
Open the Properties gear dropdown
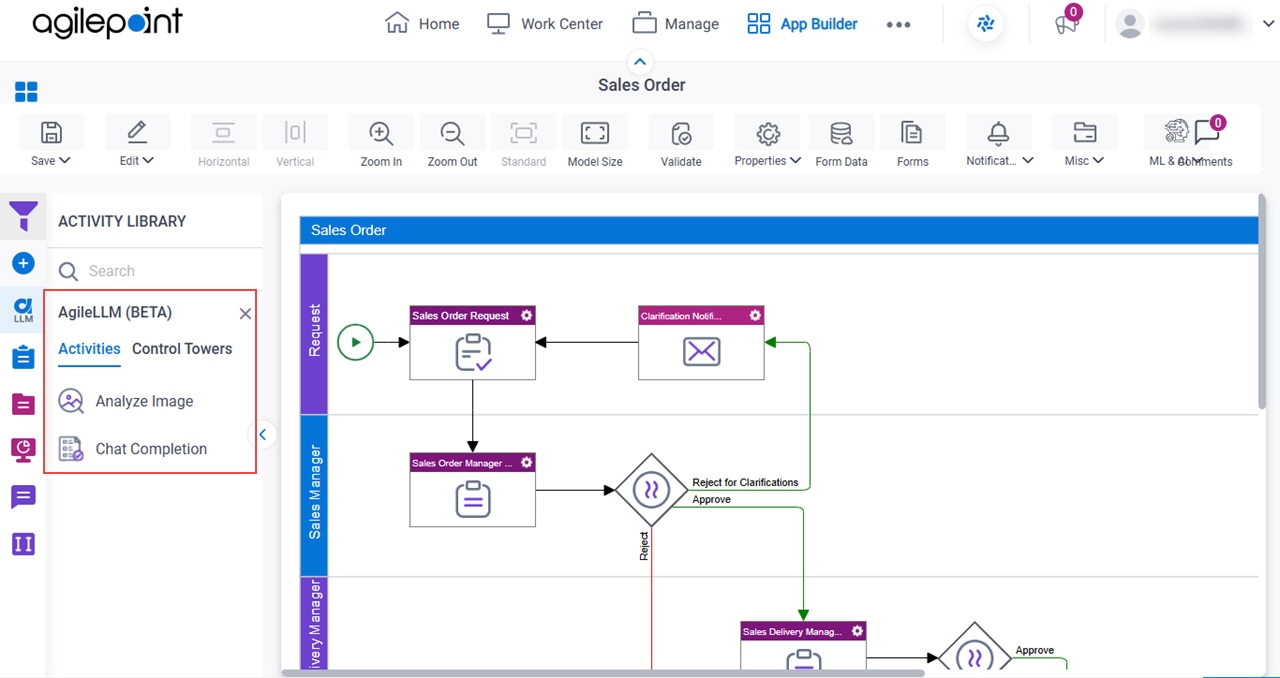point(767,142)
